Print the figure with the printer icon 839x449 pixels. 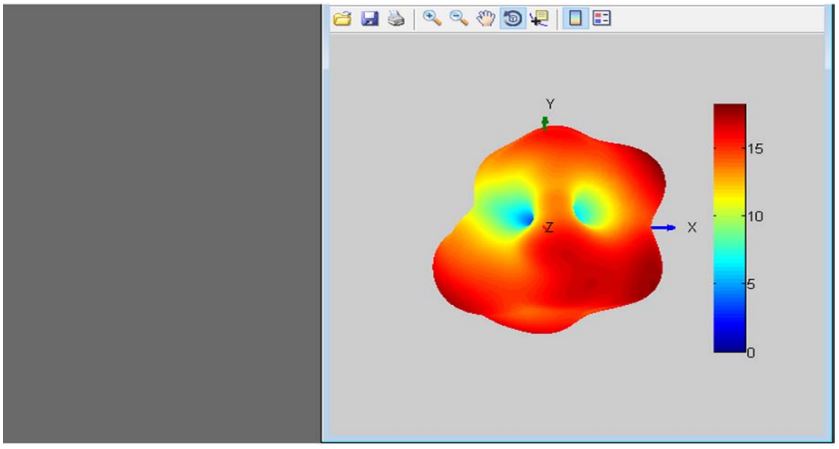[396, 19]
